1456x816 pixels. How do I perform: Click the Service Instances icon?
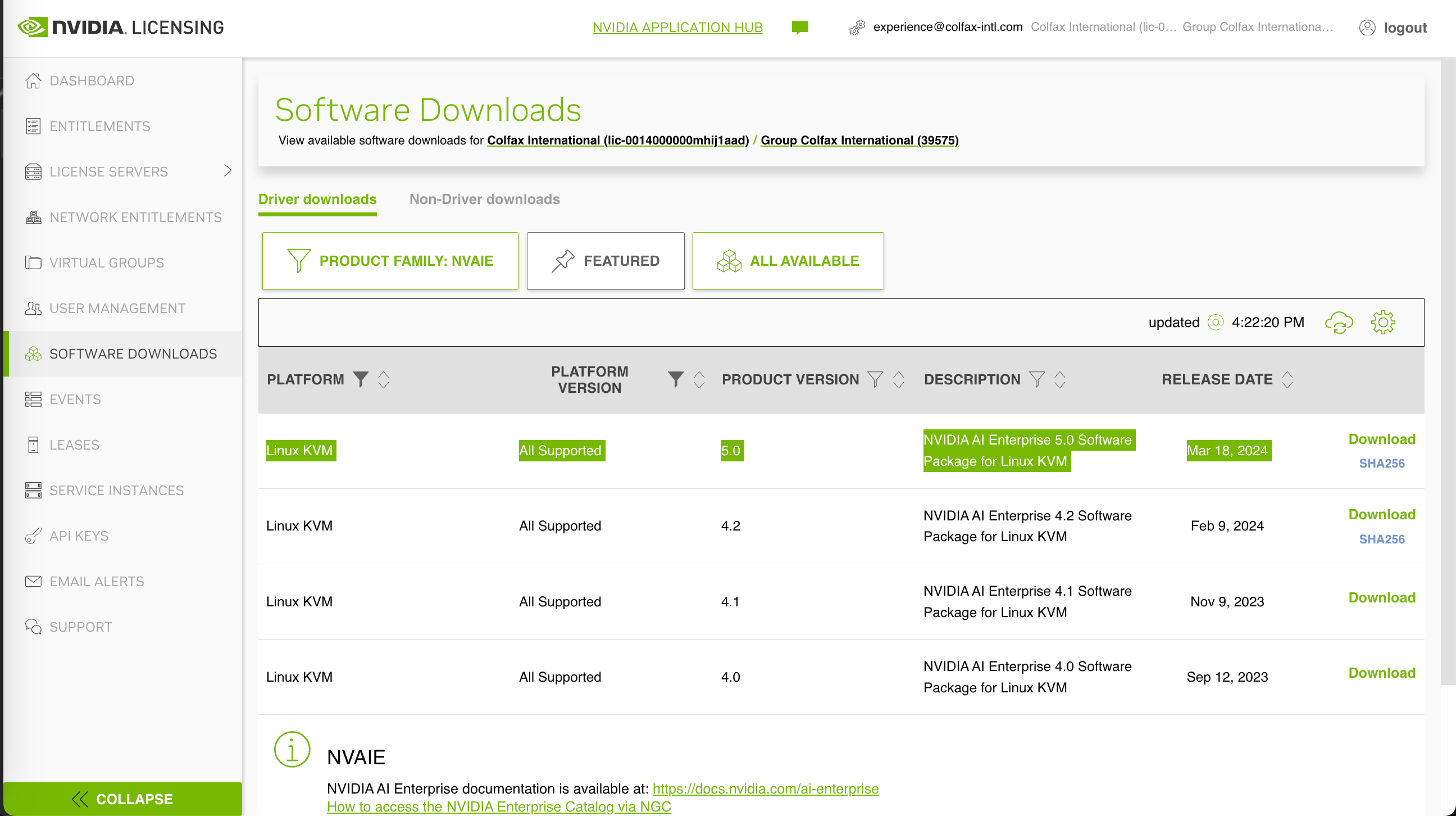(33, 490)
